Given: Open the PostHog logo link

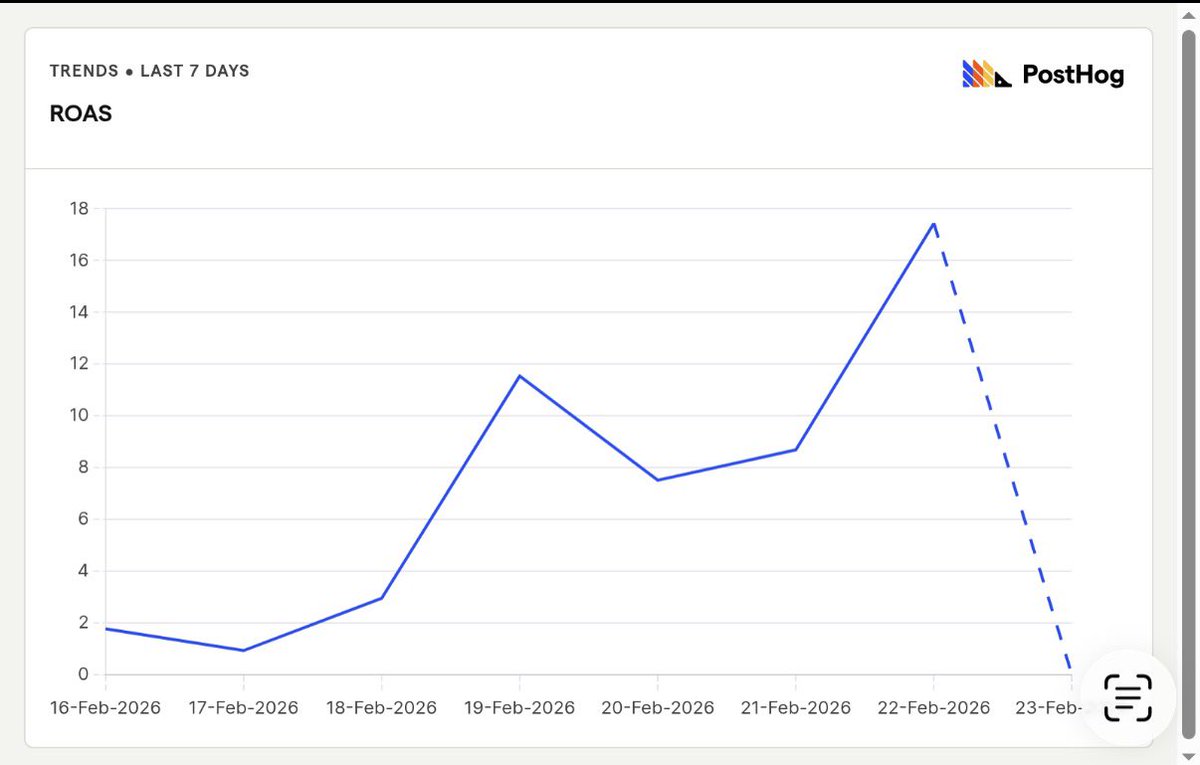Looking at the screenshot, I should [x=1043, y=74].
